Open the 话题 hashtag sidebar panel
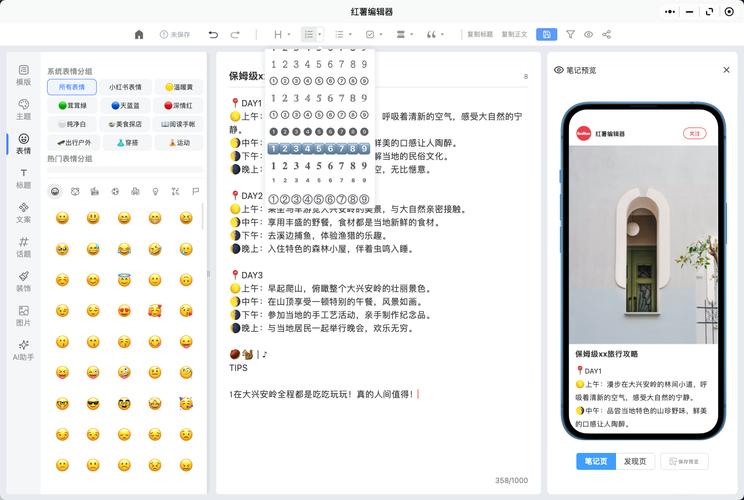744x500 pixels. tap(24, 246)
